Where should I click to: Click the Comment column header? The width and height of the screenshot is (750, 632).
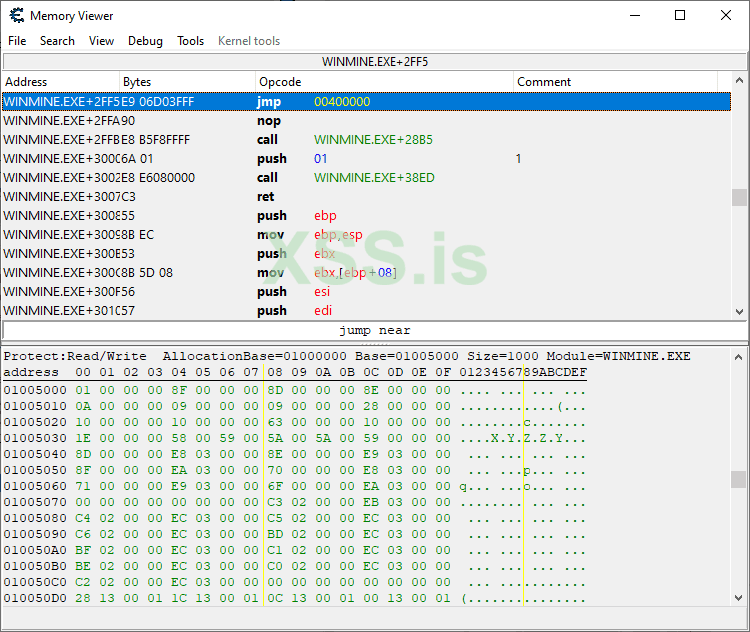[x=620, y=82]
